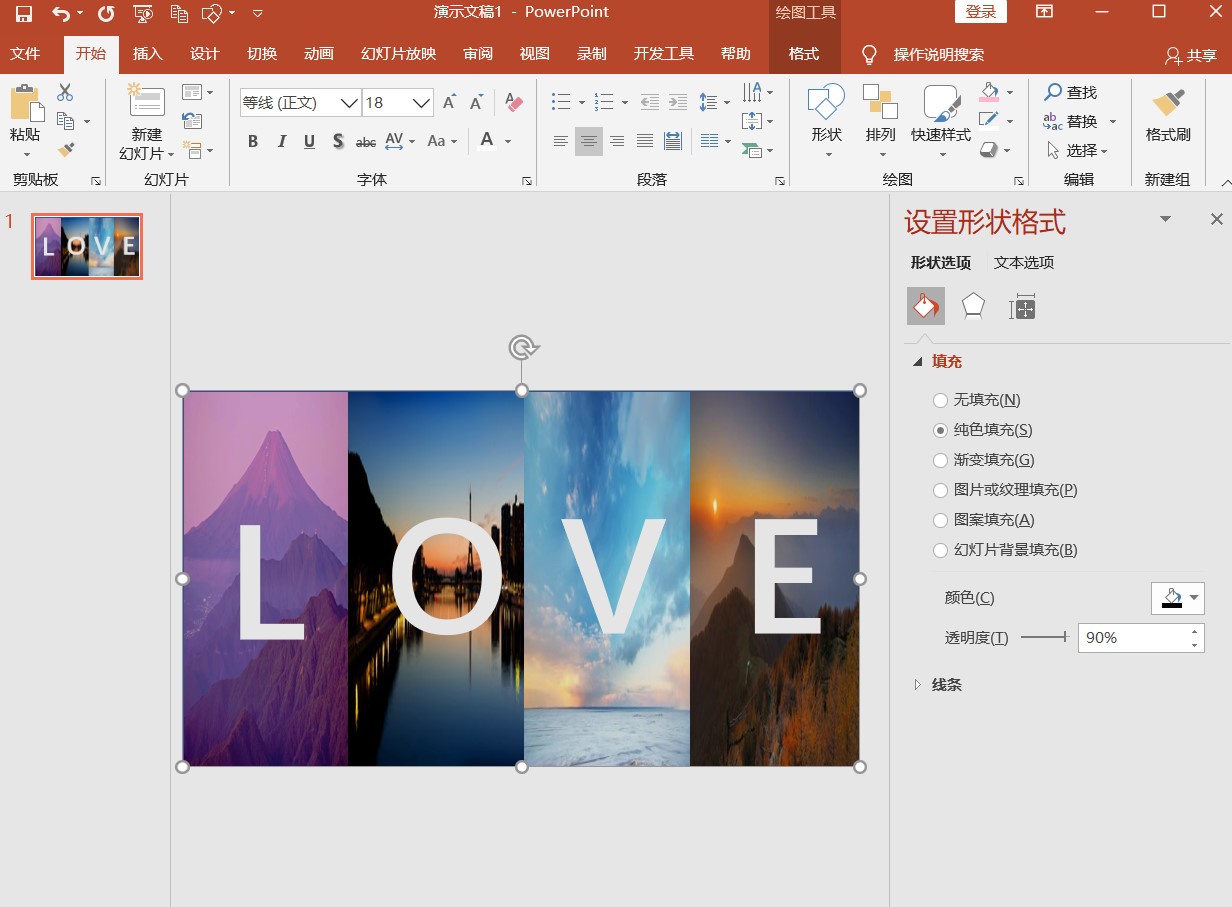Switch to the Insert (插入) ribbon tab
This screenshot has width=1232, height=907.
pyautogui.click(x=147, y=54)
